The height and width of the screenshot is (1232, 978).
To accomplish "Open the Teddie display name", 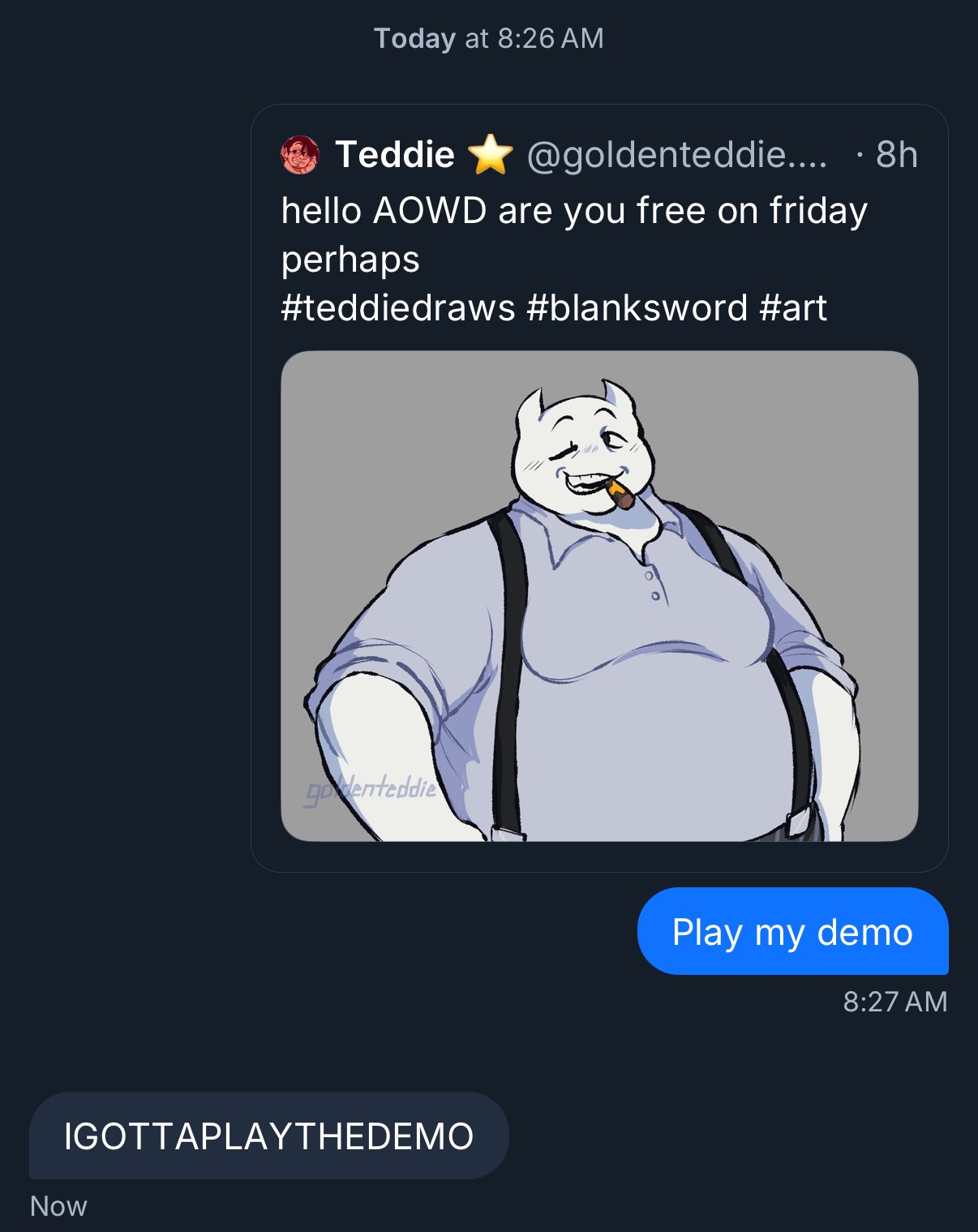I will pos(395,155).
